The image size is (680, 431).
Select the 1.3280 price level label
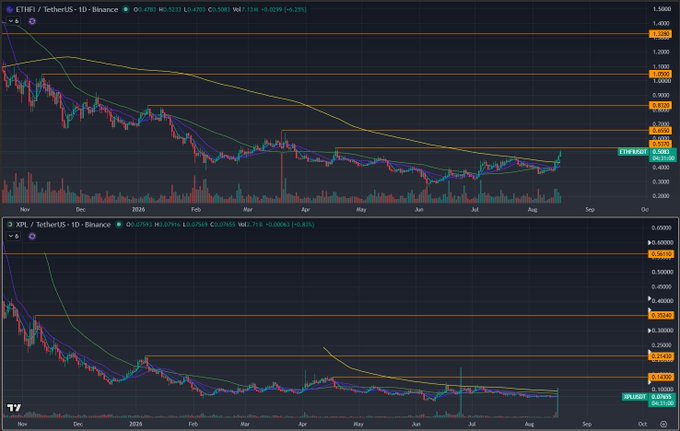[x=660, y=34]
